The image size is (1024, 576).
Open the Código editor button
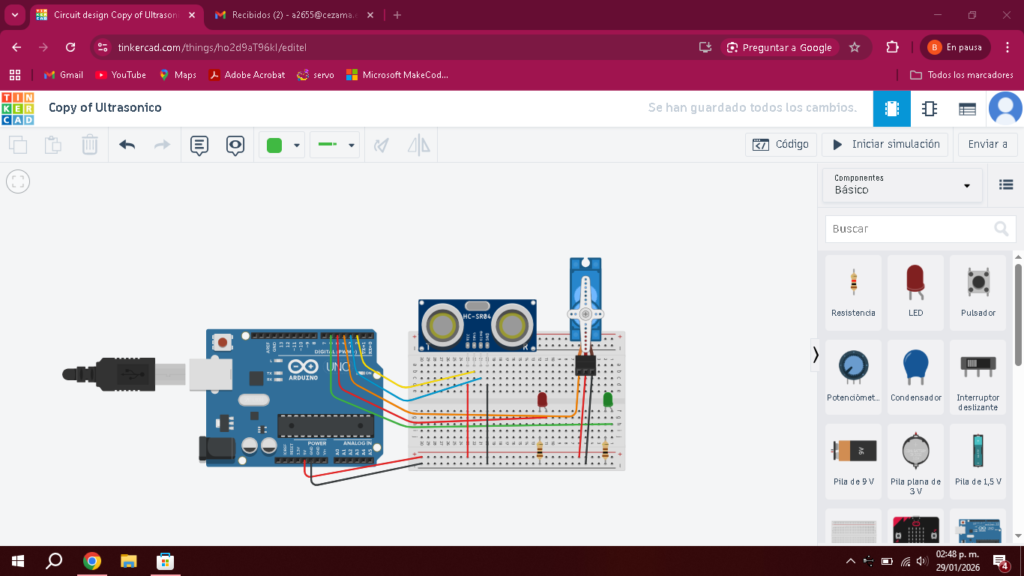click(x=781, y=145)
